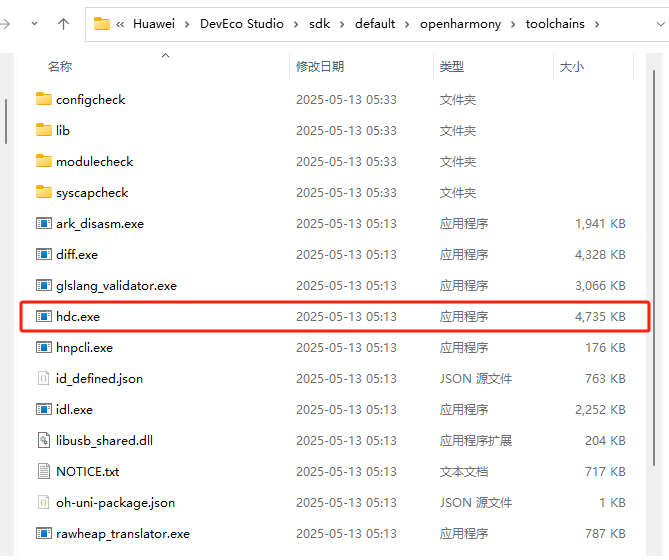Select ark_disasm.exe application icon
The height and width of the screenshot is (560, 669).
click(x=44, y=223)
